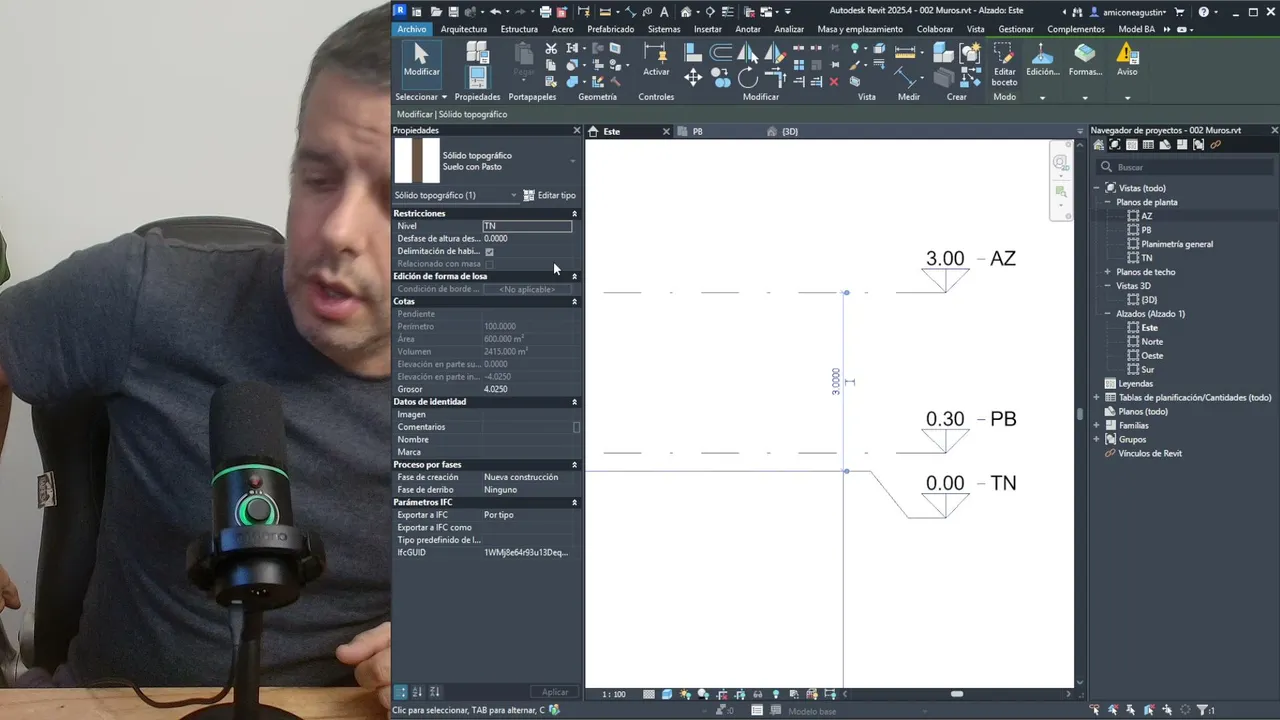1280x720 pixels.
Task: Select the Rotate tool in the ribbon
Action: point(748,78)
